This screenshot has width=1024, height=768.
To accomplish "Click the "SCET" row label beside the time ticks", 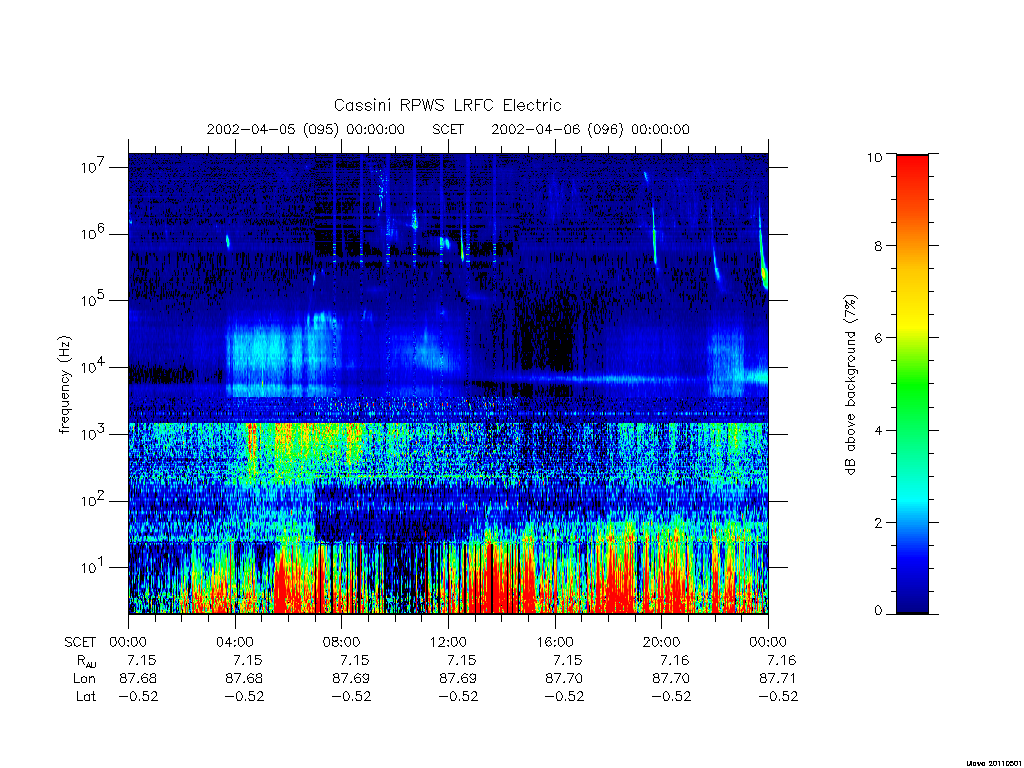I will pyautogui.click(x=80, y=642).
